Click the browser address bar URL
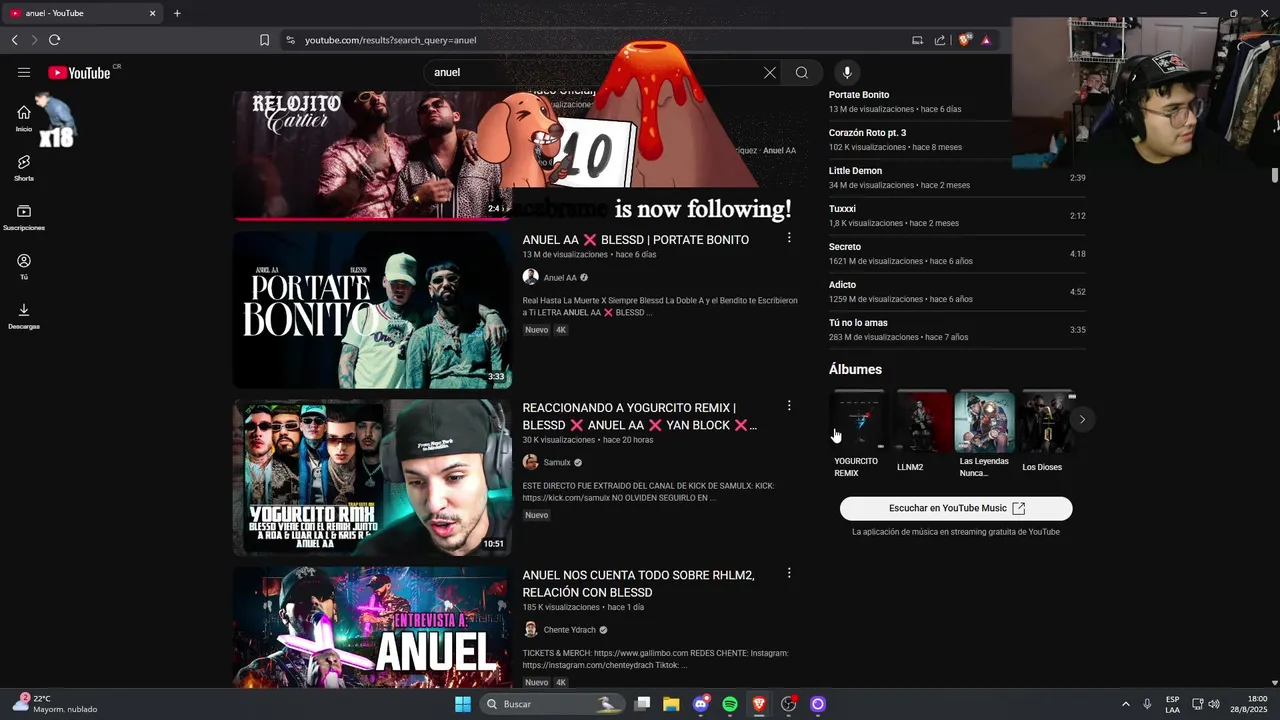 pos(390,40)
